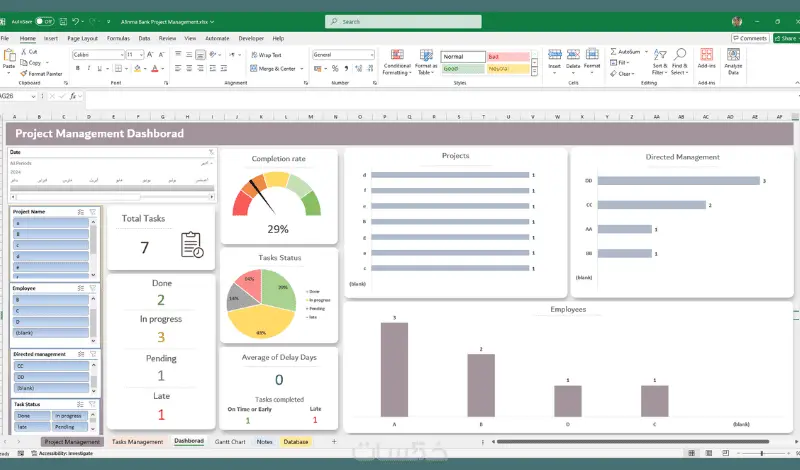The image size is (800, 470).
Task: Apply bold formatting
Action: click(x=78, y=68)
